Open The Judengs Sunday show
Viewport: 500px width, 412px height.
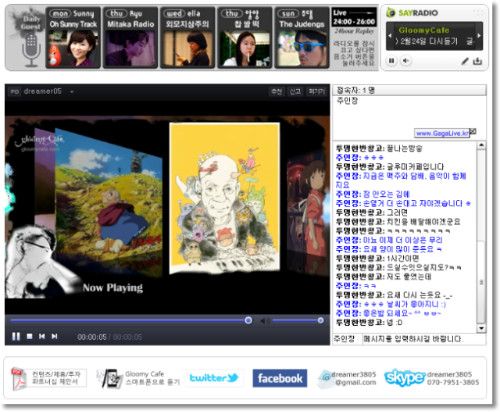pos(302,38)
